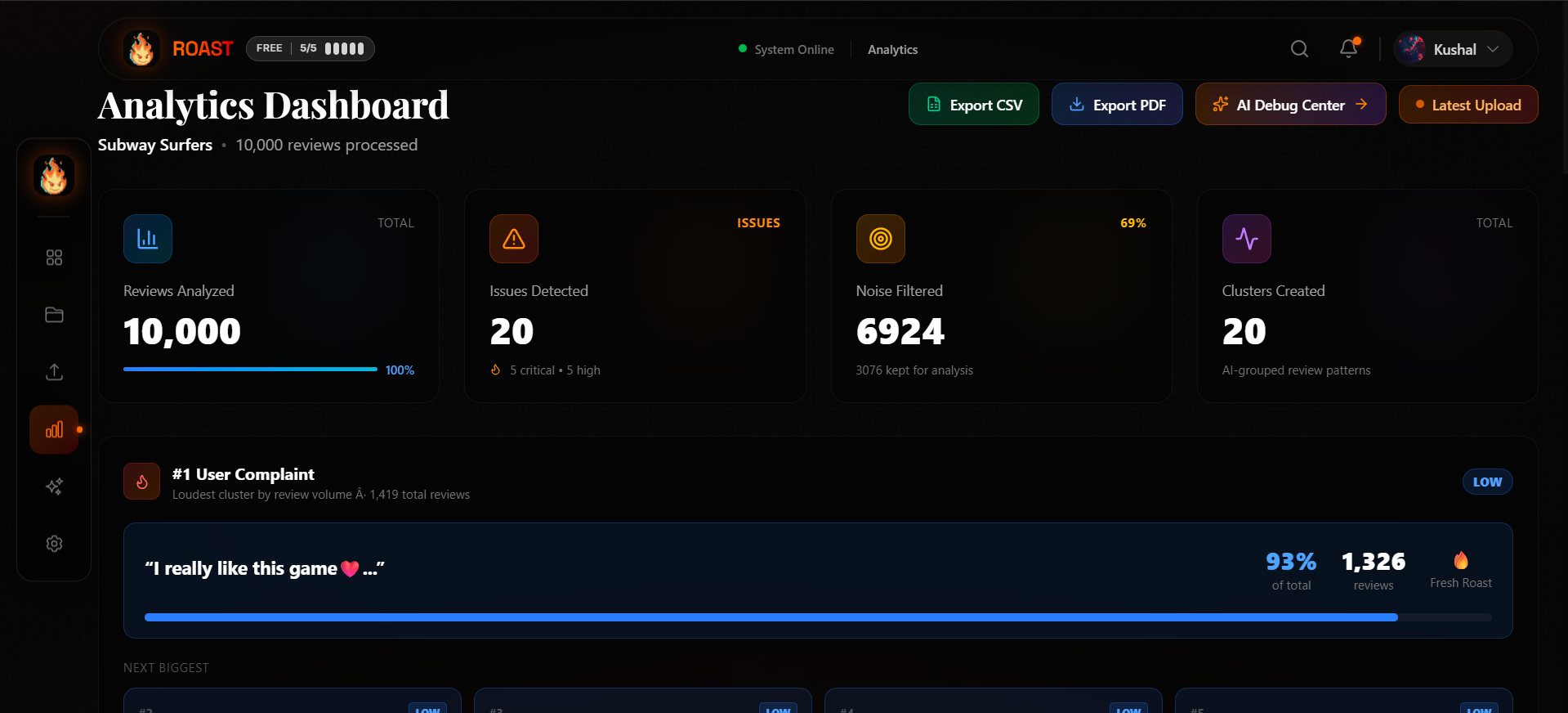1568x713 pixels.
Task: Open the notifications bell
Action: (1349, 48)
